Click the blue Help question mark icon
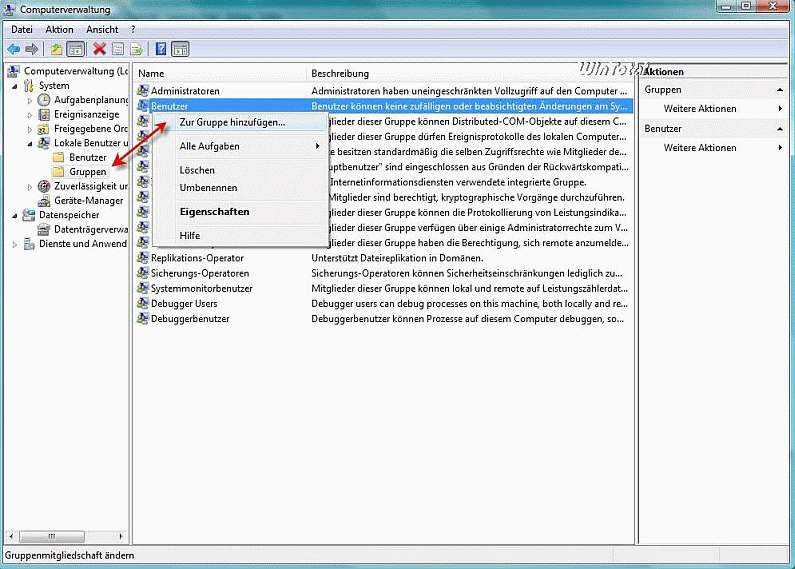795x569 pixels. [161, 49]
